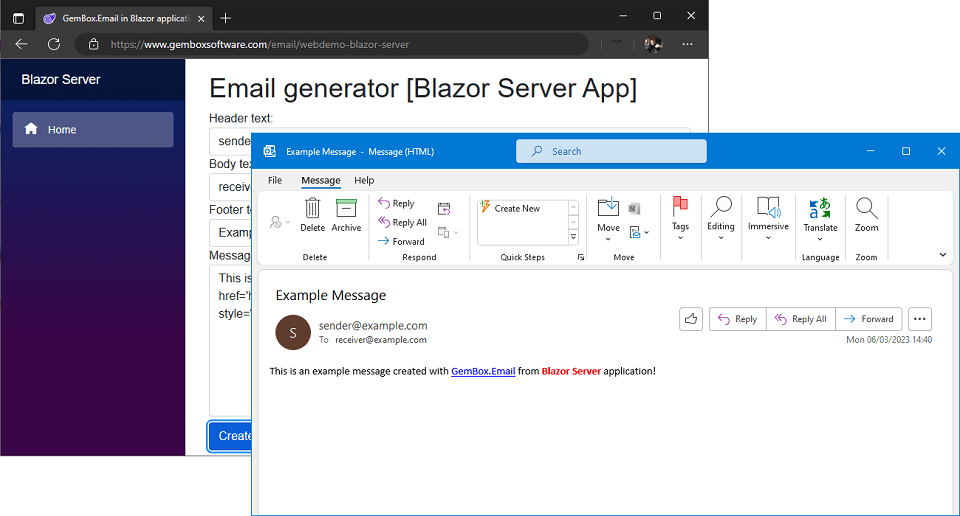Click the Outlook Search box
Viewport: 960px width, 516px height.
611,151
